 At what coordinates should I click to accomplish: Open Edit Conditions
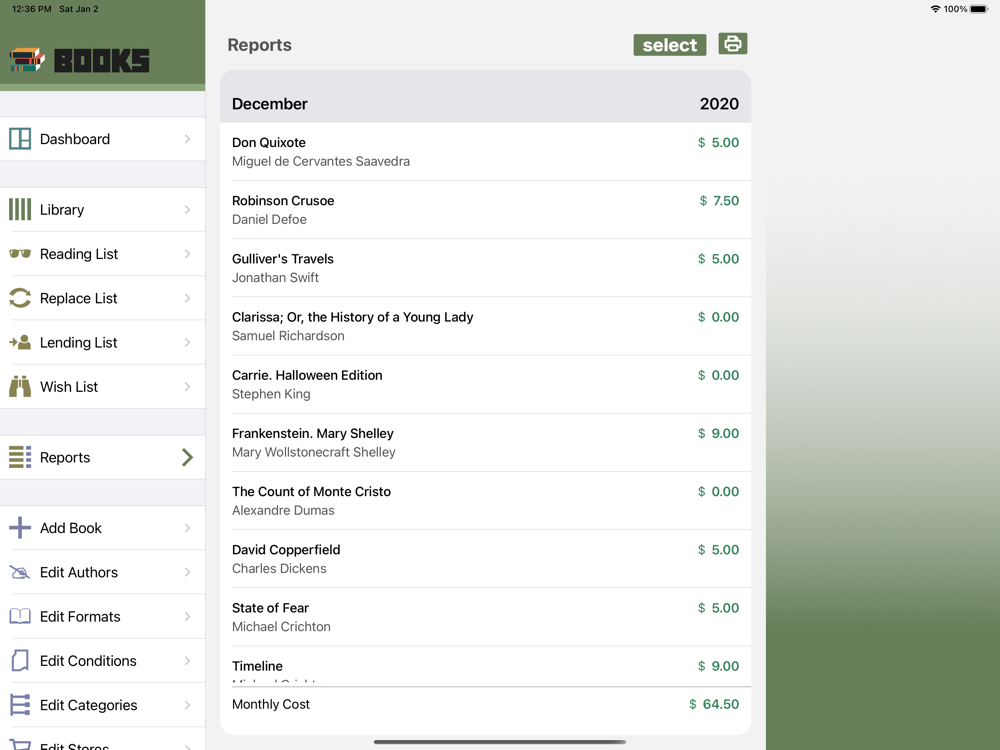[103, 661]
